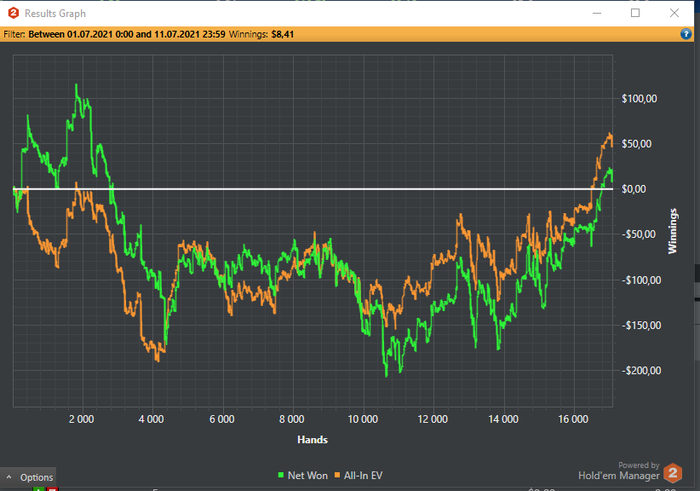
Task: Maximize the Results Graph window
Action: 635,13
